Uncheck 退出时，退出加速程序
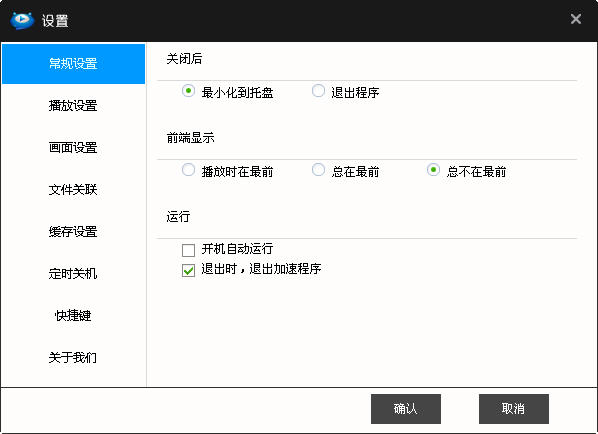 [188, 270]
